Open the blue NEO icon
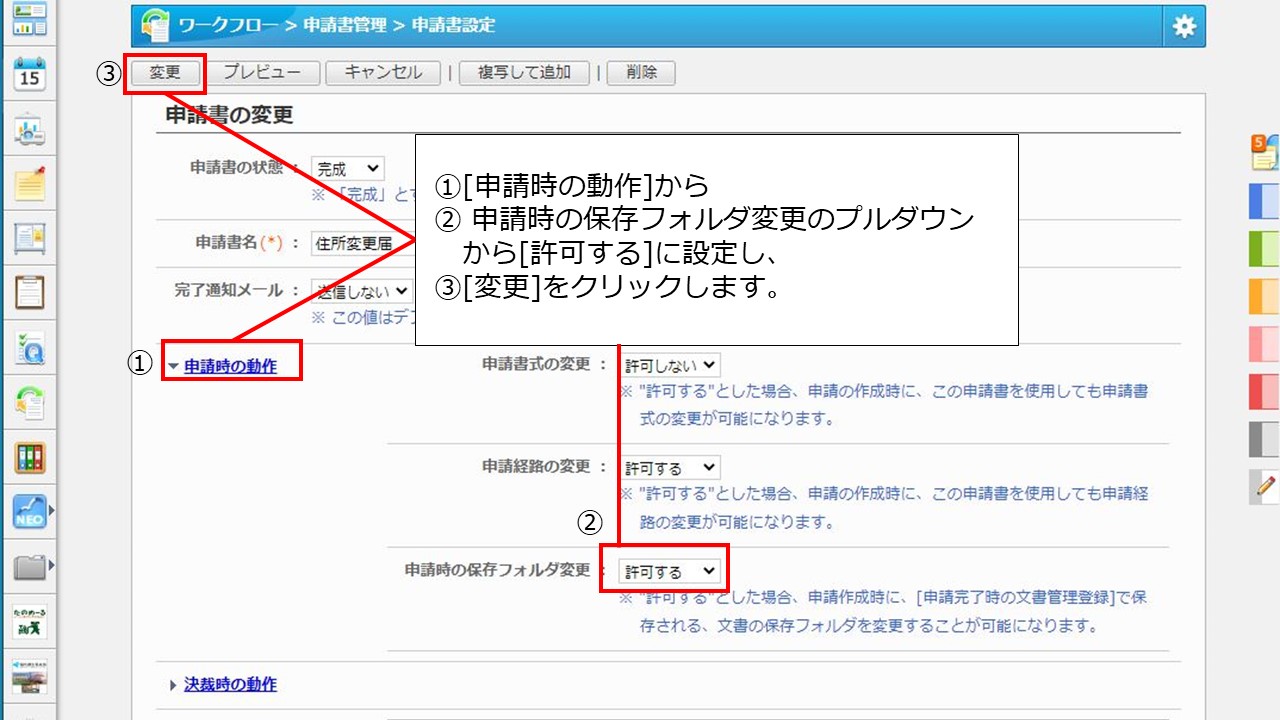The width and height of the screenshot is (1280, 720). point(30,512)
